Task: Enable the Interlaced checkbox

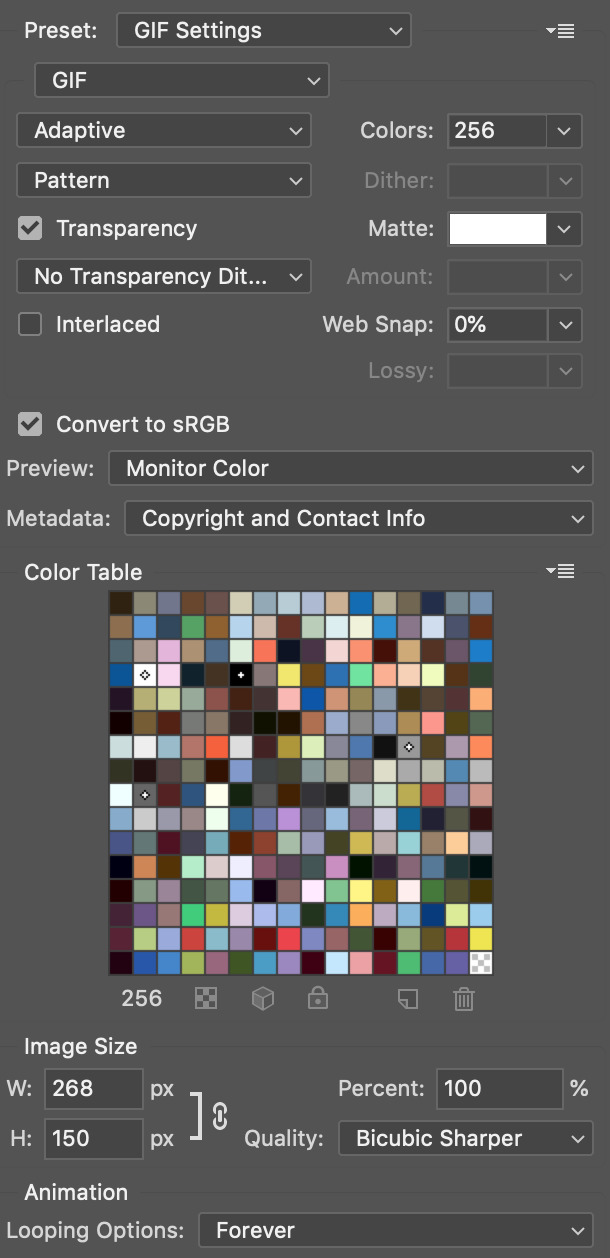Action: click(31, 324)
